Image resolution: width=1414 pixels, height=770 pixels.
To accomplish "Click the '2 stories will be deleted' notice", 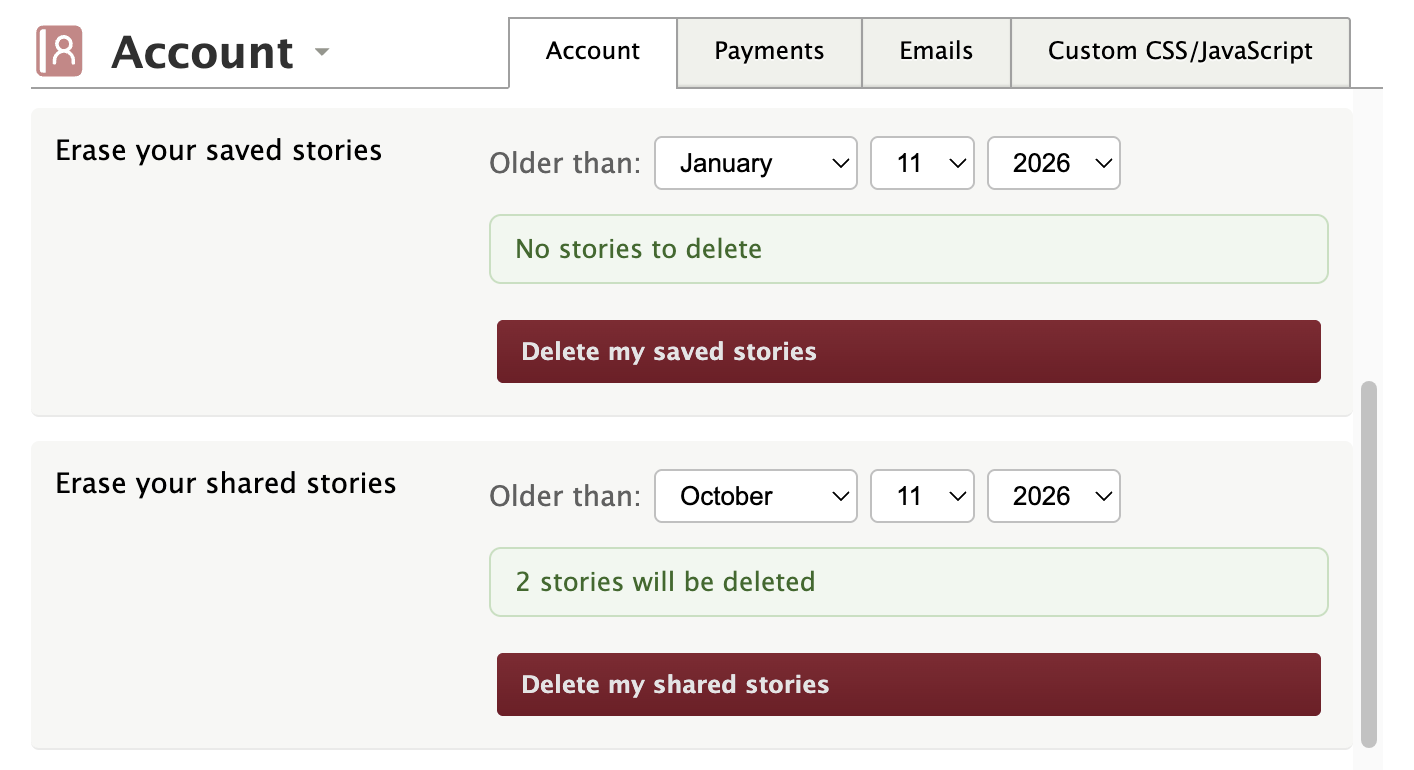I will click(x=908, y=582).
